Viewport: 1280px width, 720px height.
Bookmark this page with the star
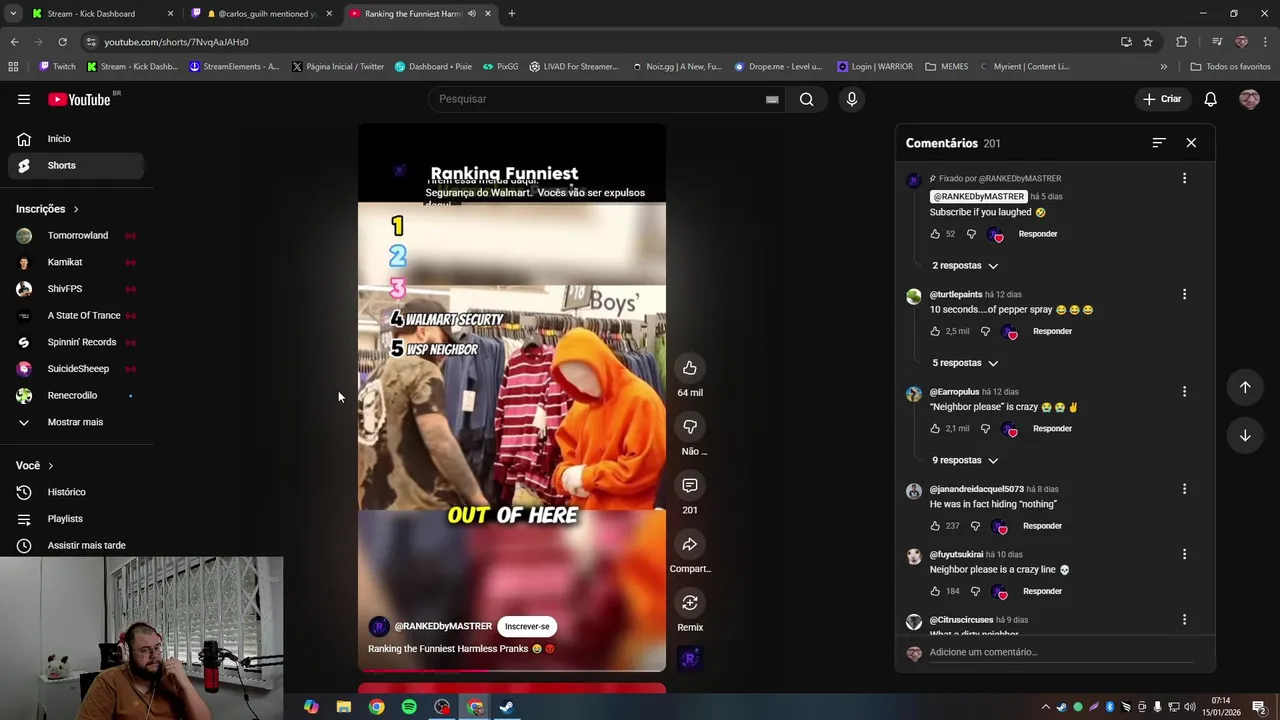1148,42
